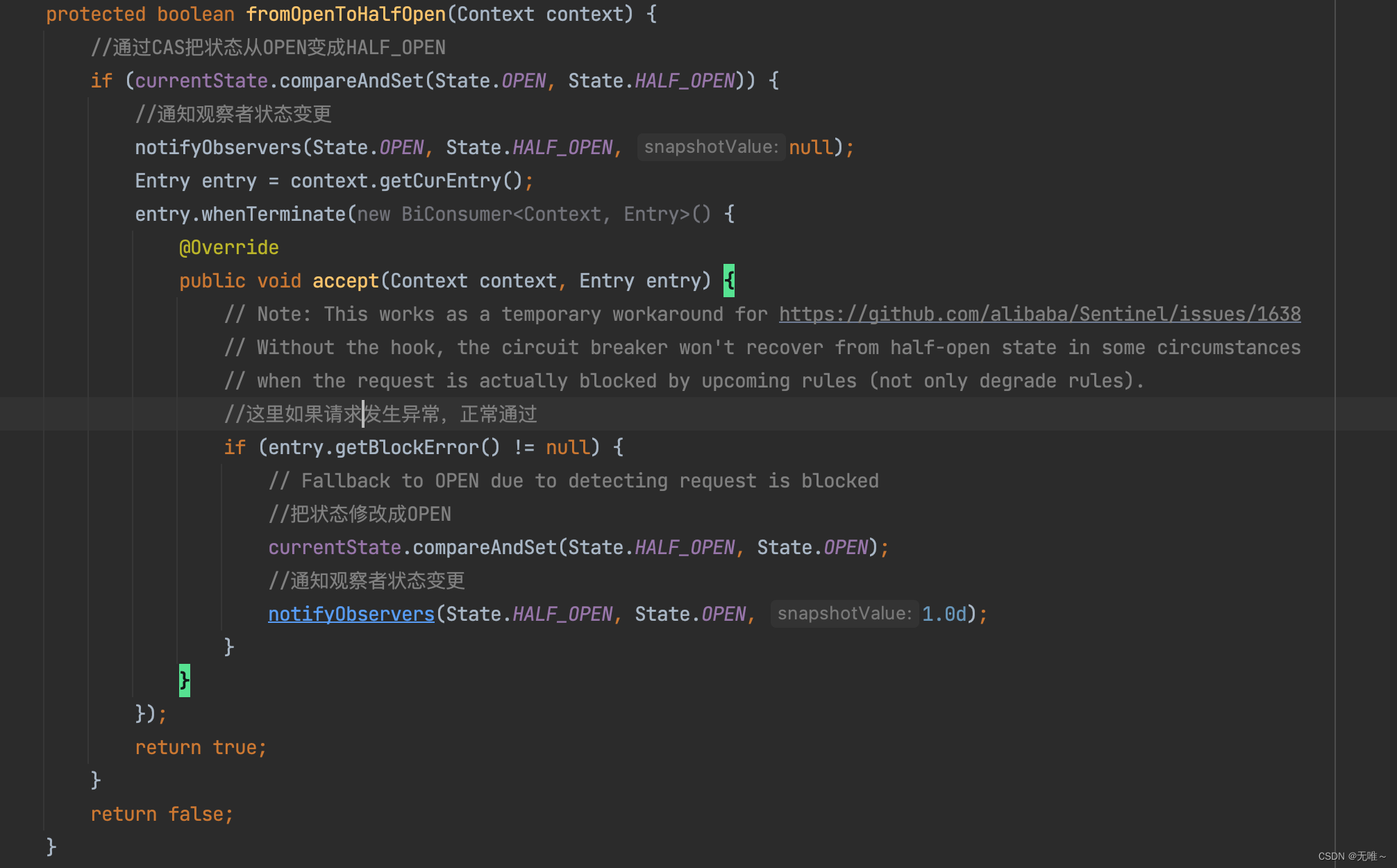Click comment '//通过CAS把状态从OPEN变成HALF_OPEN'

268,47
